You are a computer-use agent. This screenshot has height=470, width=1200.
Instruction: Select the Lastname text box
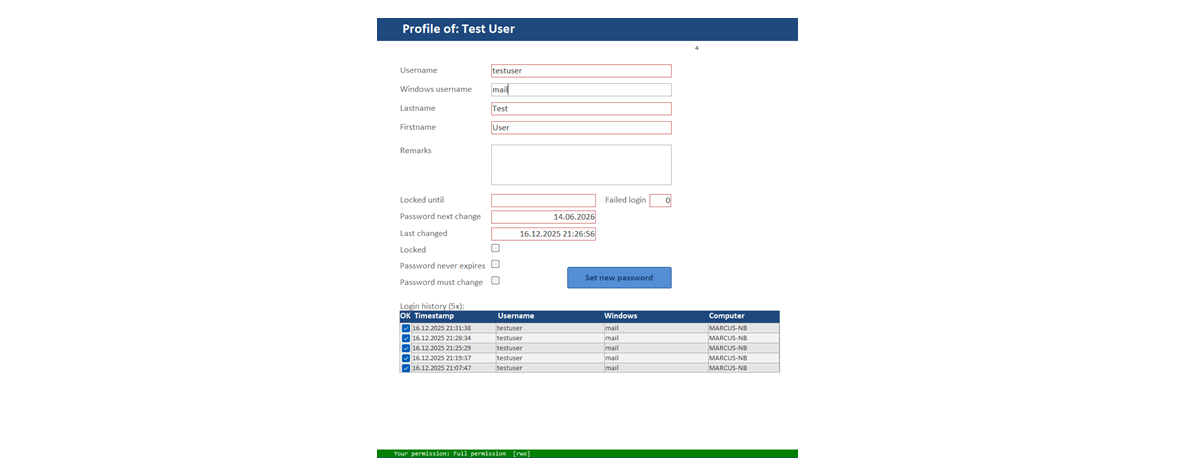pyautogui.click(x=580, y=109)
